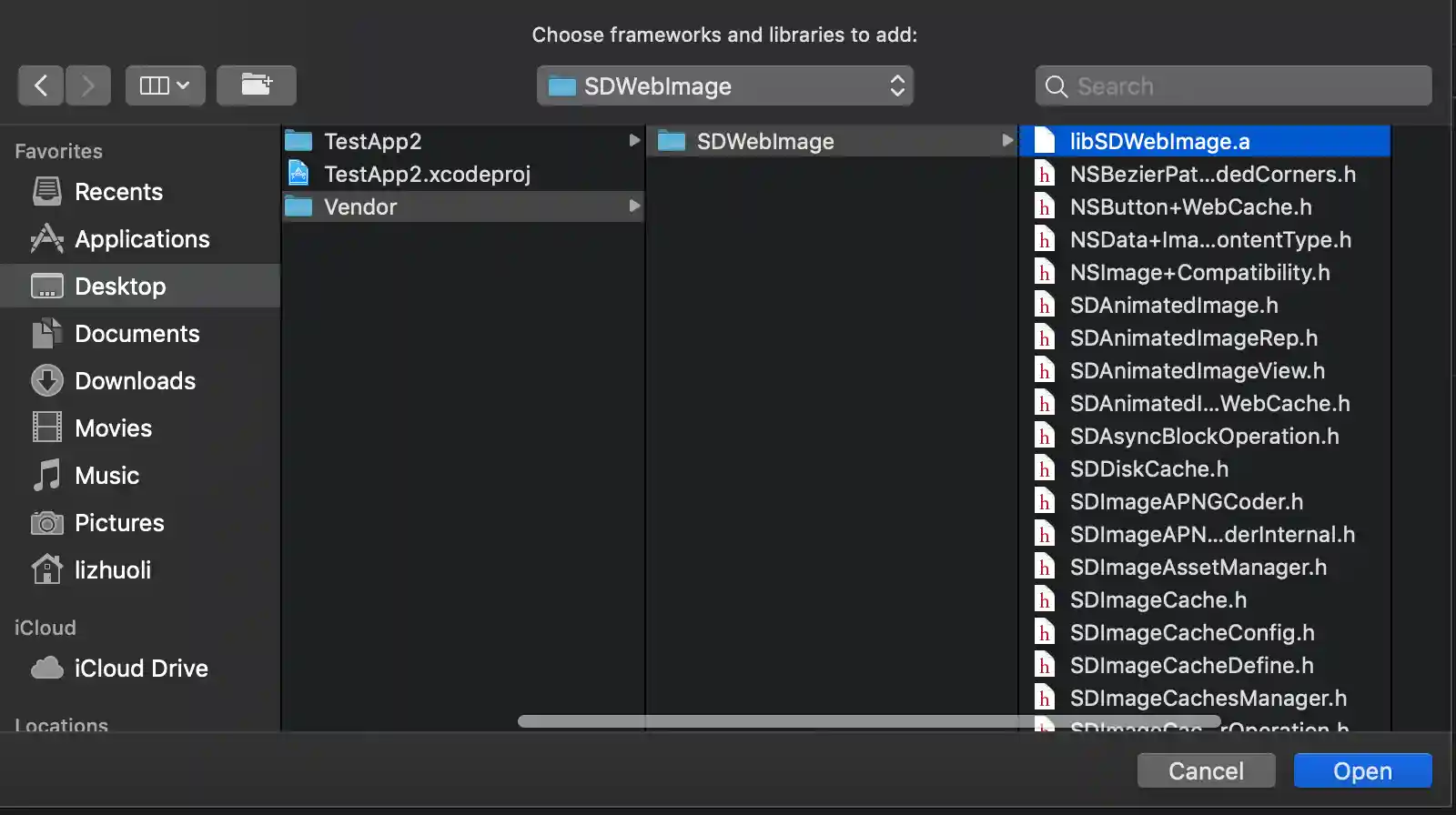Create a new folder with toolbar icon
The width and height of the screenshot is (1456, 815).
256,86
